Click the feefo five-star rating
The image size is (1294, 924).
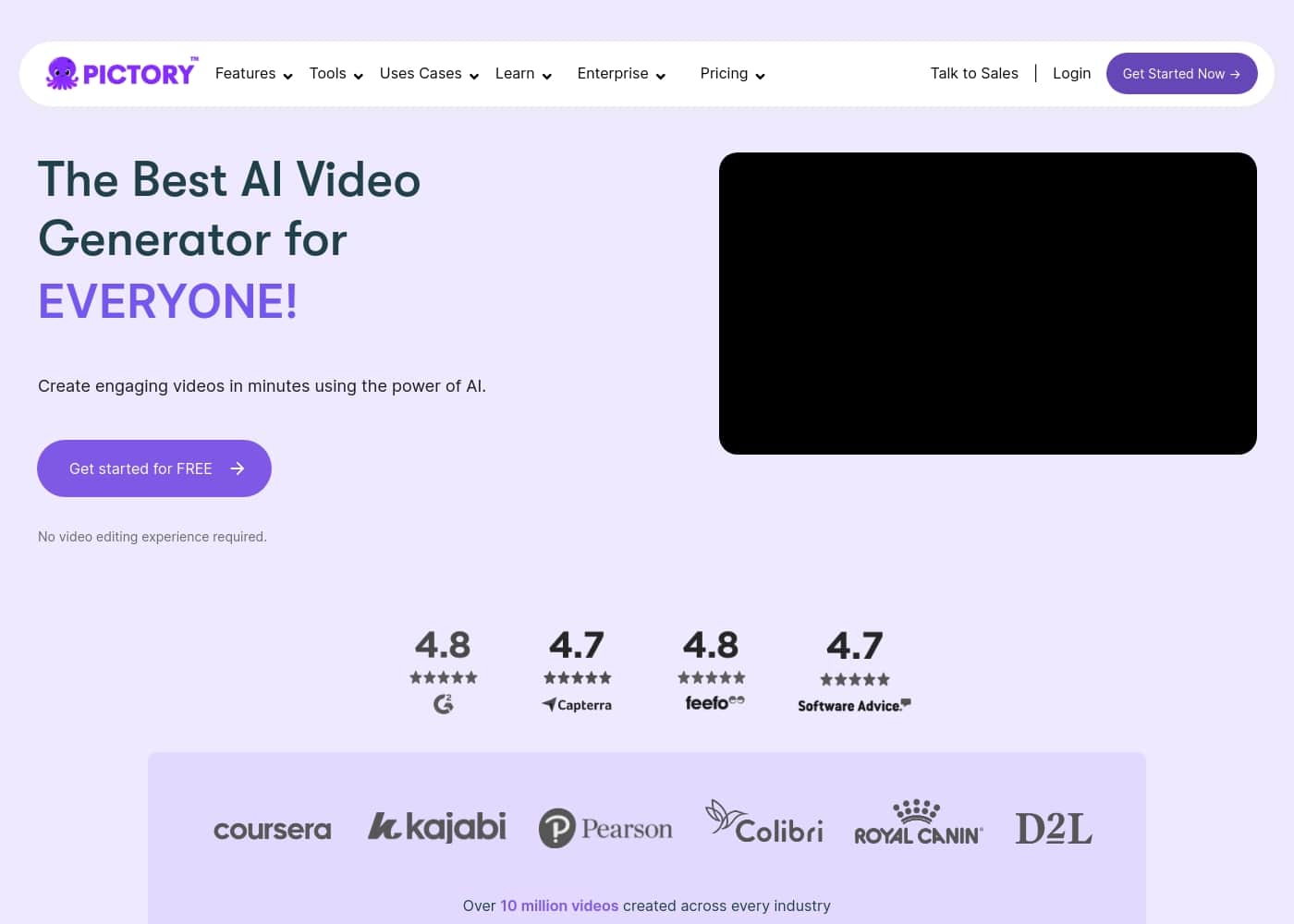(712, 677)
